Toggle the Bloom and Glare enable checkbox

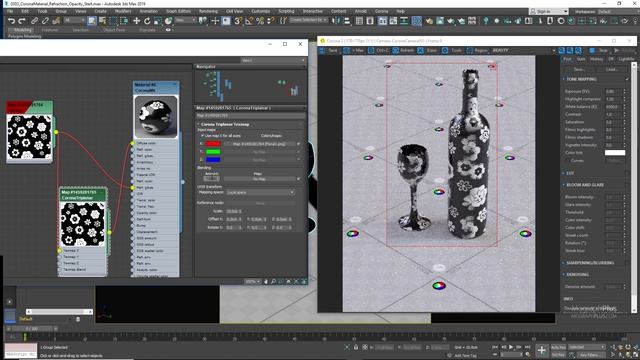[x=627, y=185]
